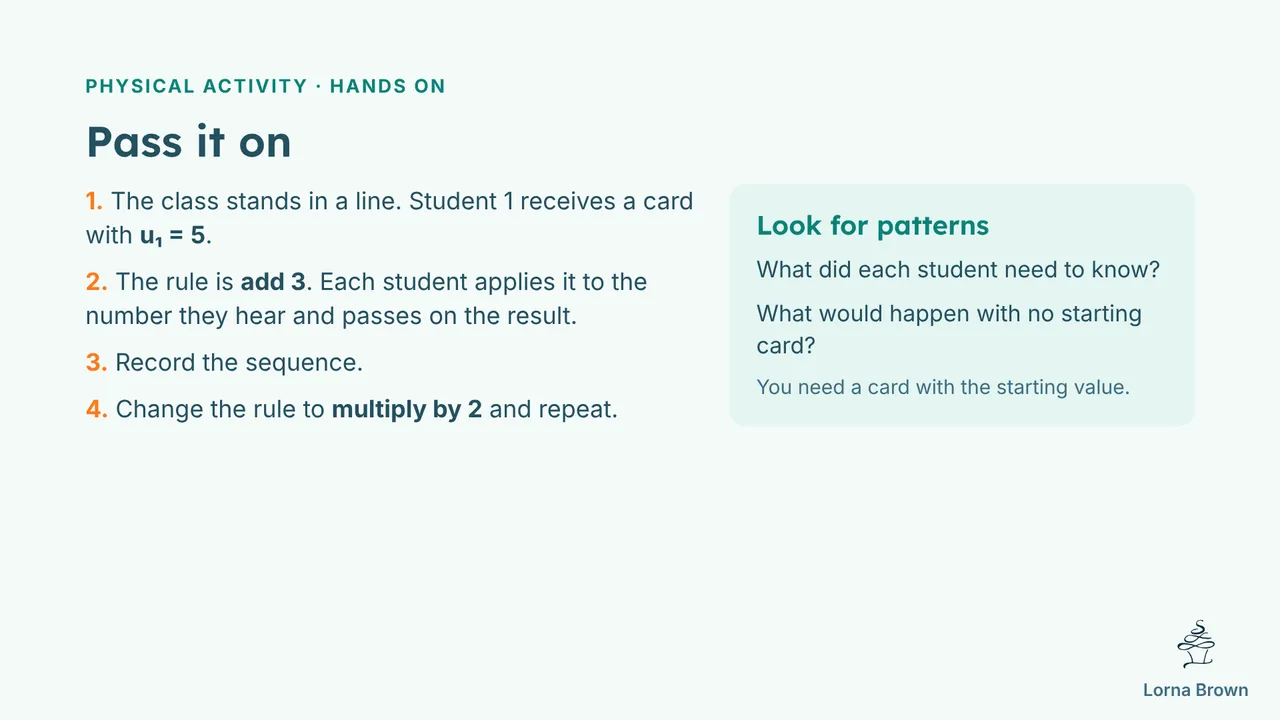Click 'What would happen with no starting card?' question
This screenshot has width=1280, height=720.
coord(949,329)
